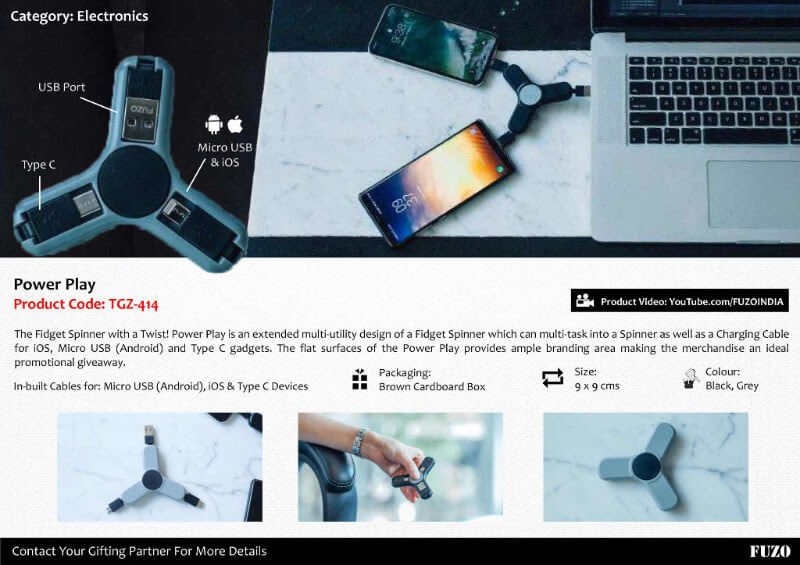This screenshot has width=800, height=565.
Task: Open thumbnail of closed grey spinner
Action: (645, 467)
